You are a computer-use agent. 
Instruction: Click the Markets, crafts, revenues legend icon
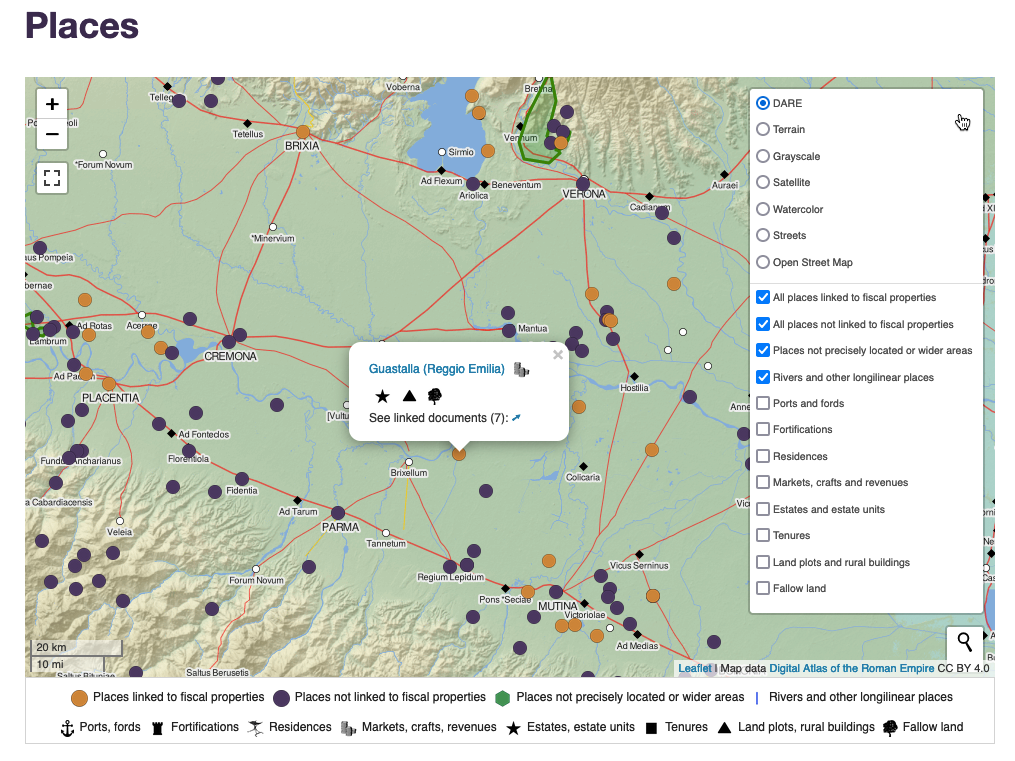coord(348,728)
